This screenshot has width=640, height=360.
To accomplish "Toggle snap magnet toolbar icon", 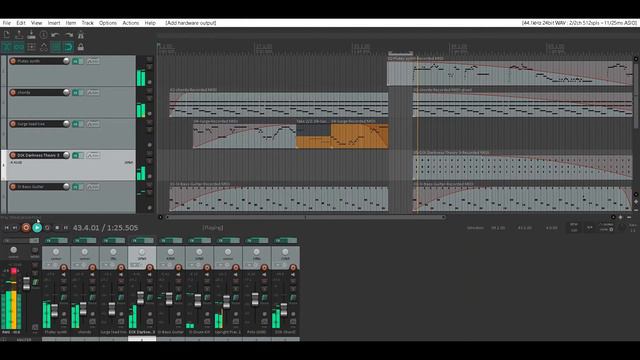I will 69,47.
